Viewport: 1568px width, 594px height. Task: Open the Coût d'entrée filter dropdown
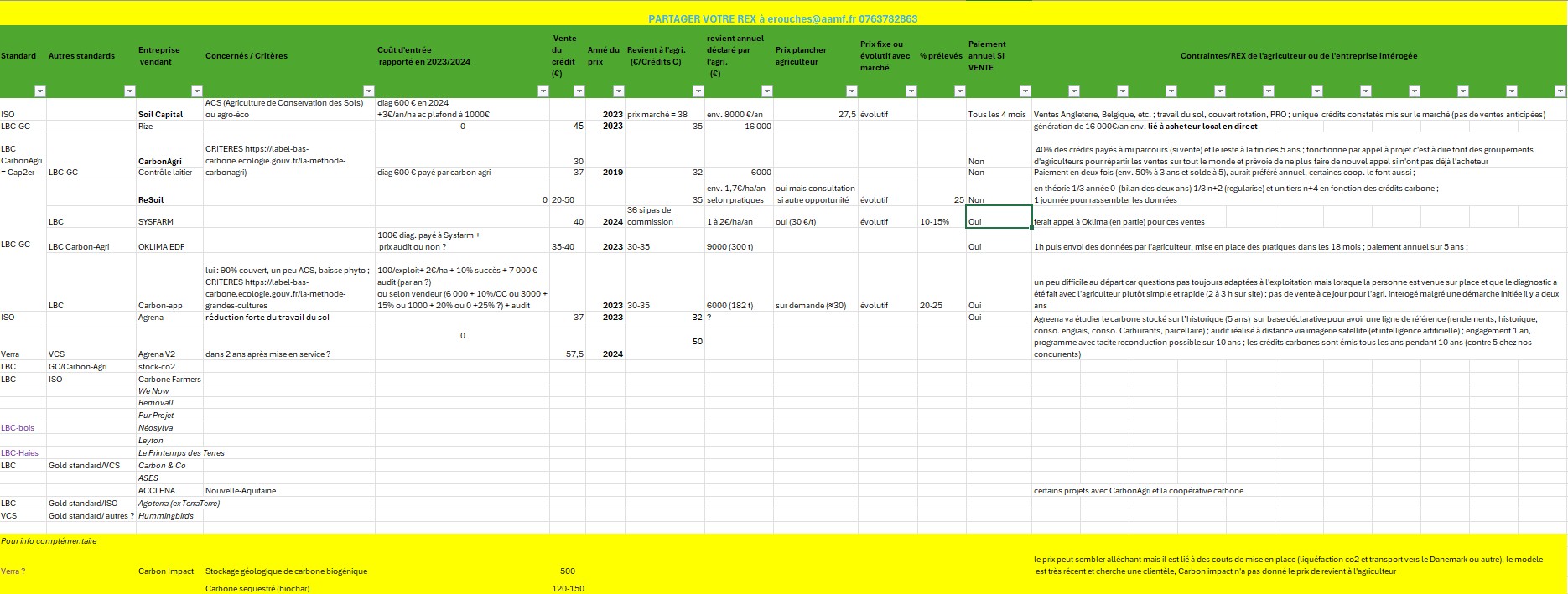(x=543, y=91)
